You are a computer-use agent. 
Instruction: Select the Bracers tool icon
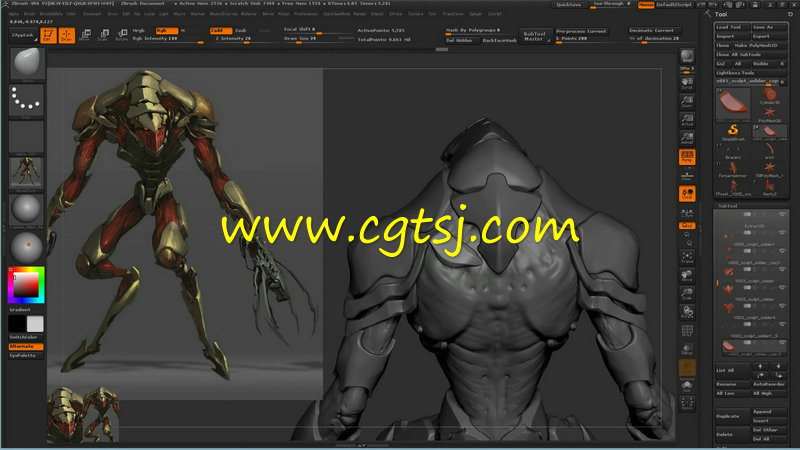tap(733, 151)
